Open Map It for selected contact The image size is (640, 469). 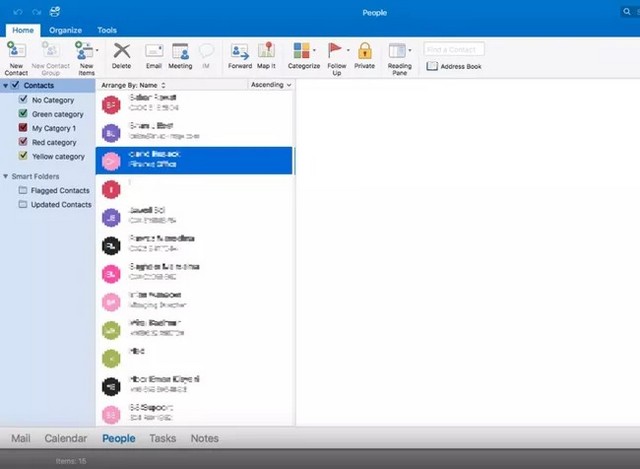click(x=266, y=52)
